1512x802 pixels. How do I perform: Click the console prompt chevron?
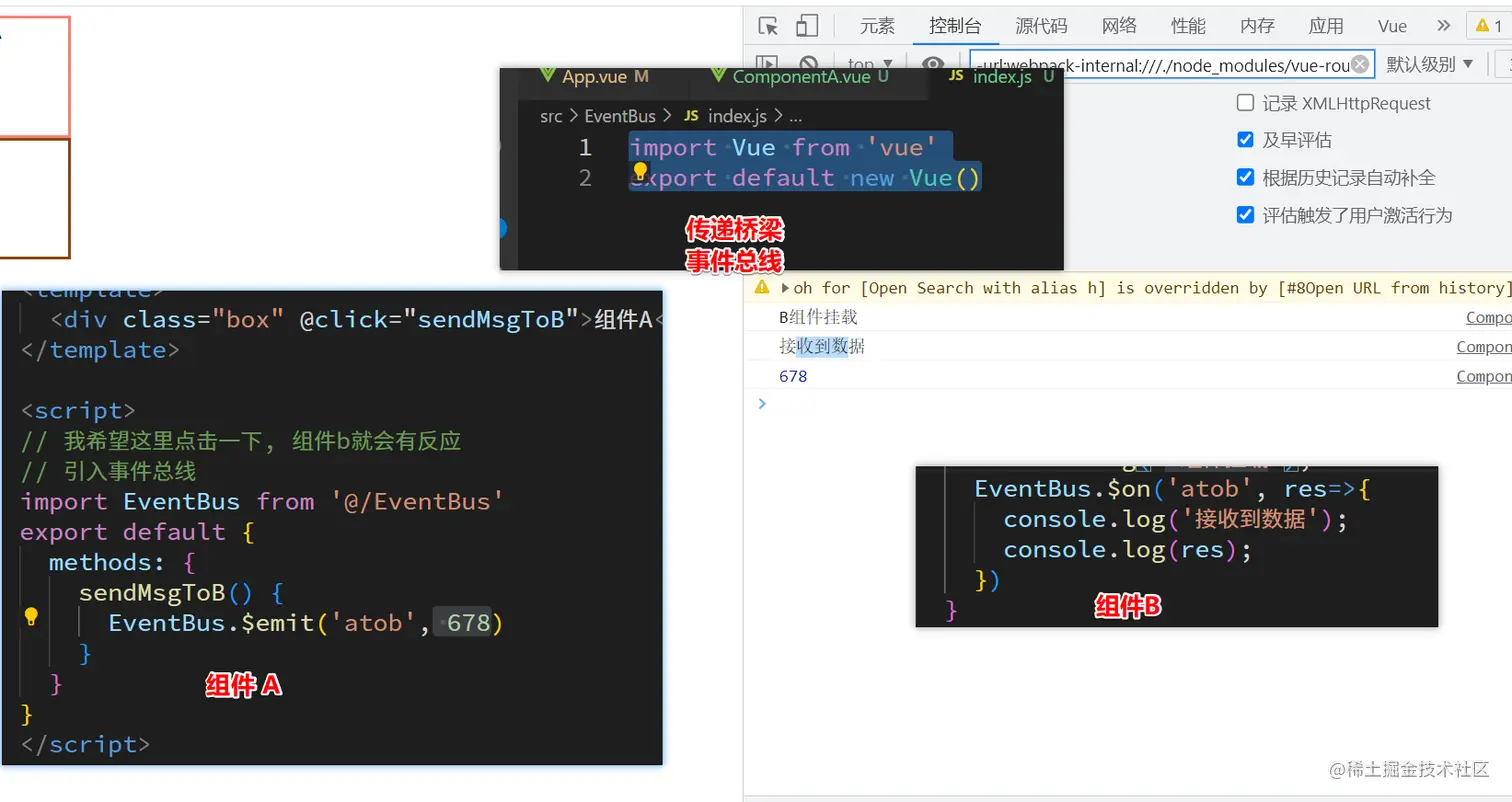click(x=762, y=403)
